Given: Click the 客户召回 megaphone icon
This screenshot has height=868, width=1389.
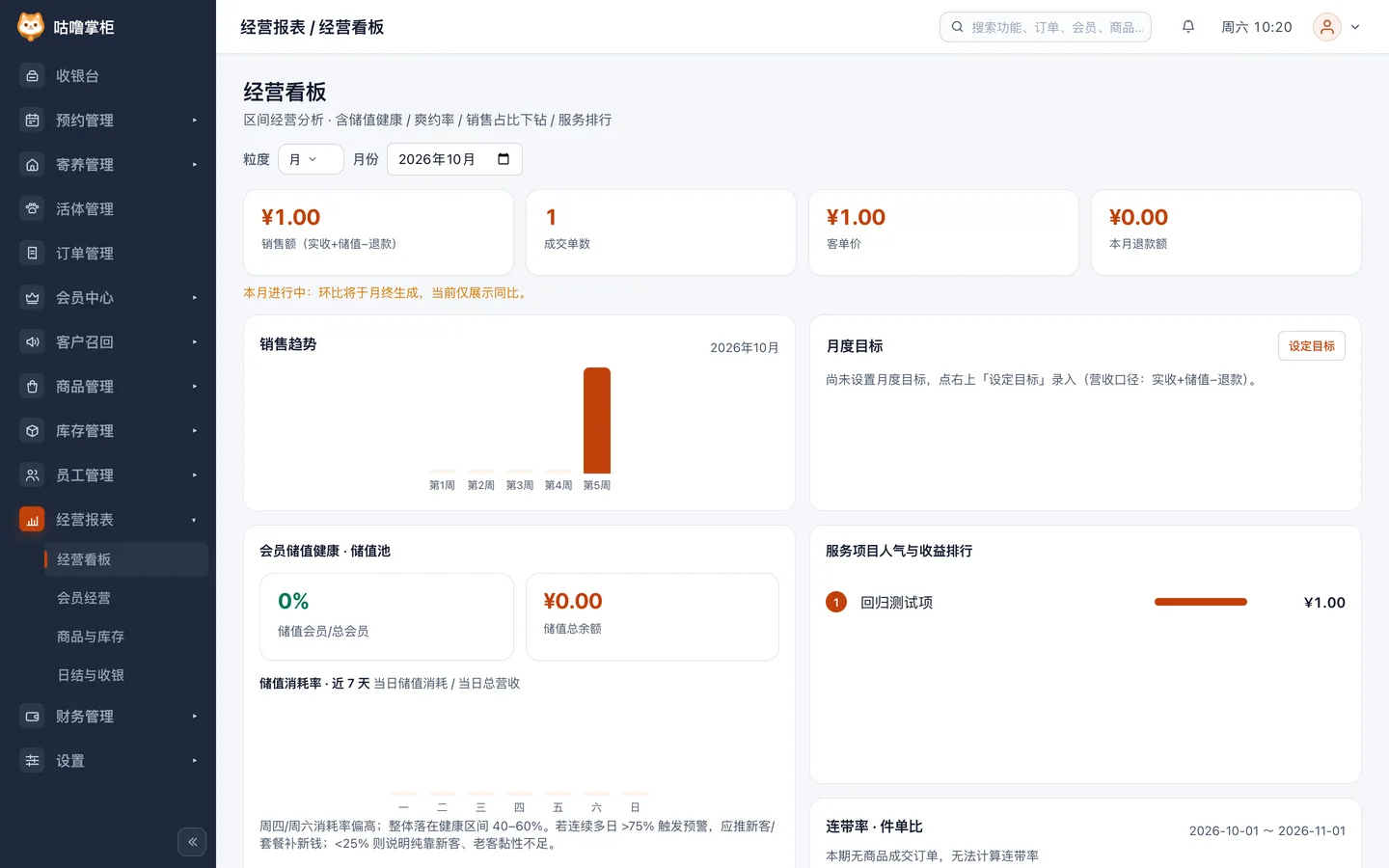Looking at the screenshot, I should pyautogui.click(x=32, y=342).
